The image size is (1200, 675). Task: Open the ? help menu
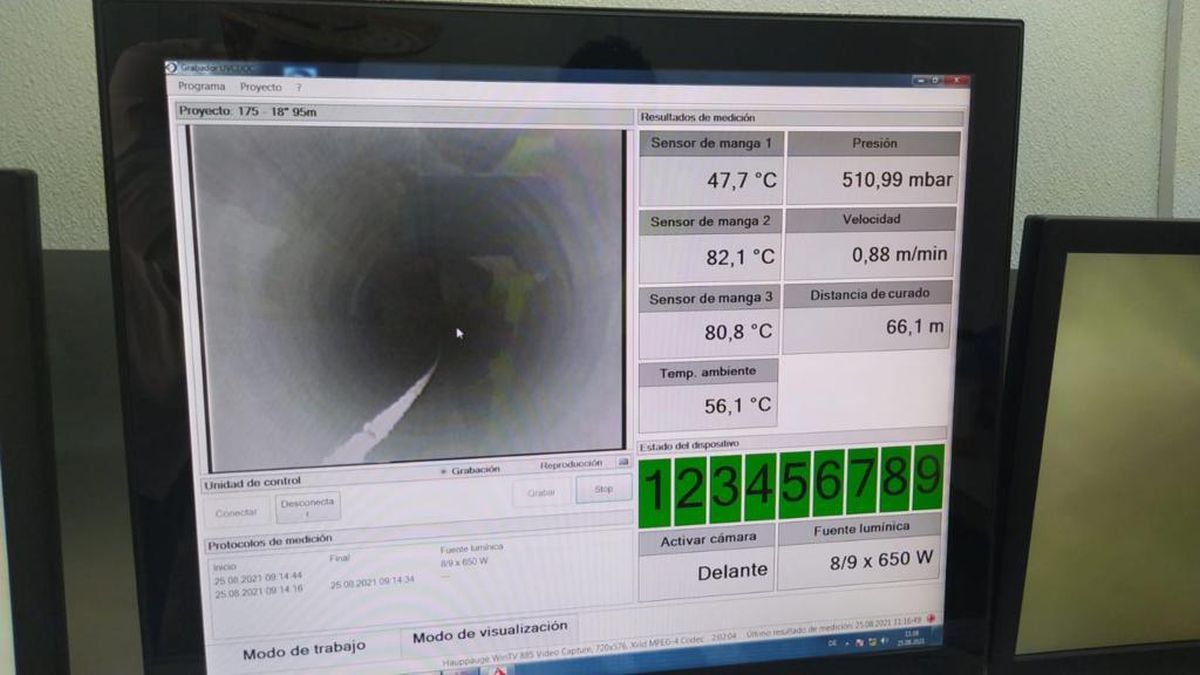298,87
